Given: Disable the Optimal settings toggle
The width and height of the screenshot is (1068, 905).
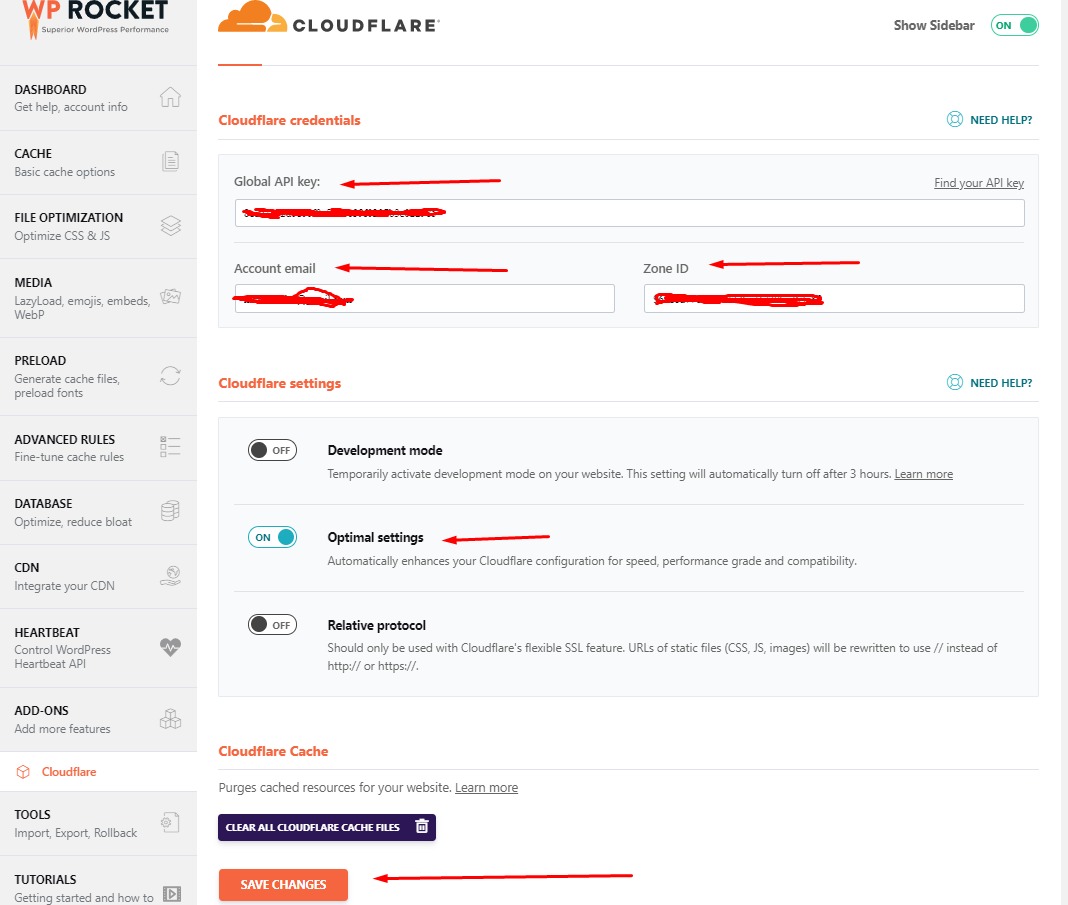Looking at the screenshot, I should 272,537.
